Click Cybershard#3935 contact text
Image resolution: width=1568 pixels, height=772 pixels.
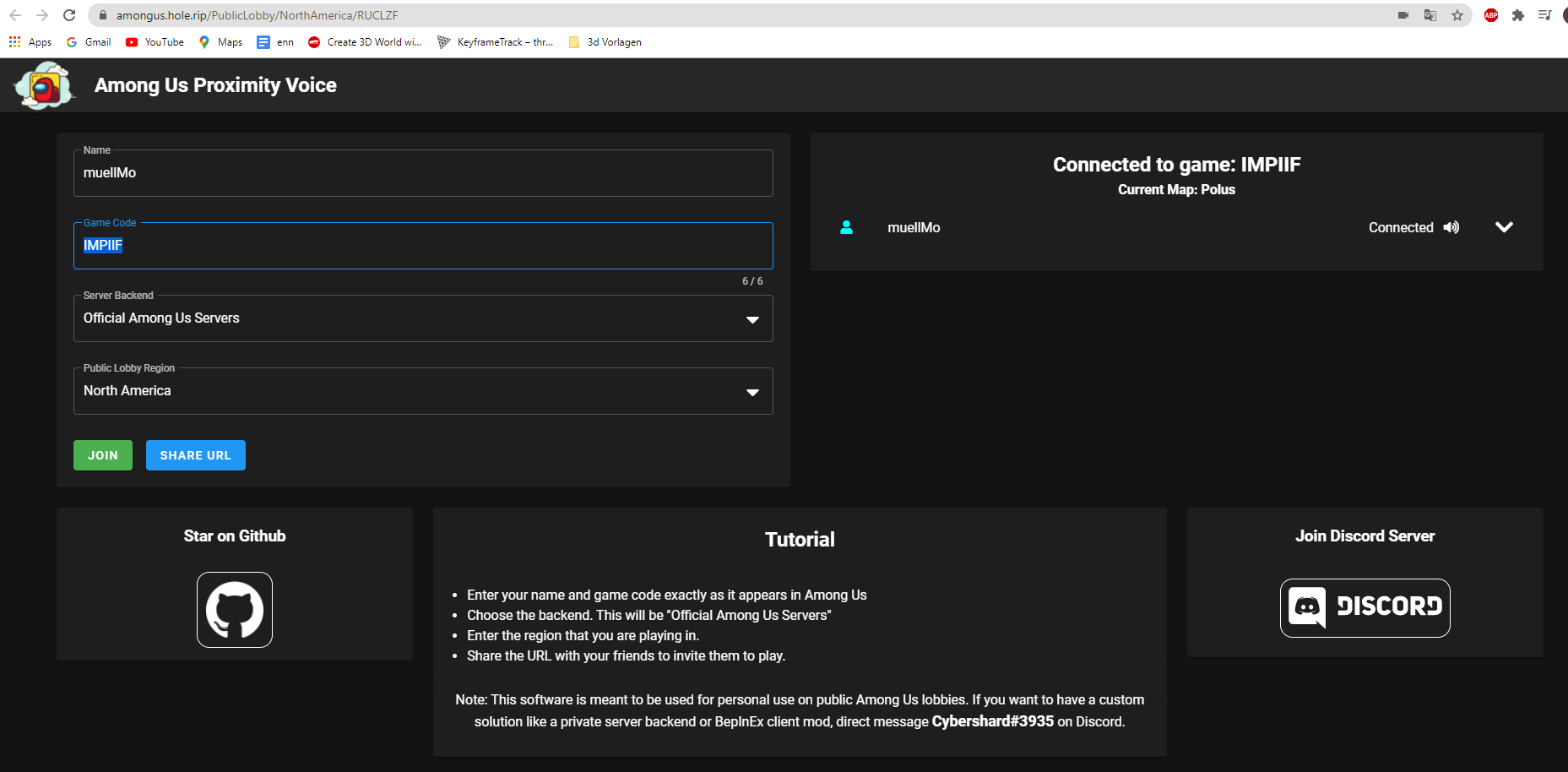coord(993,721)
